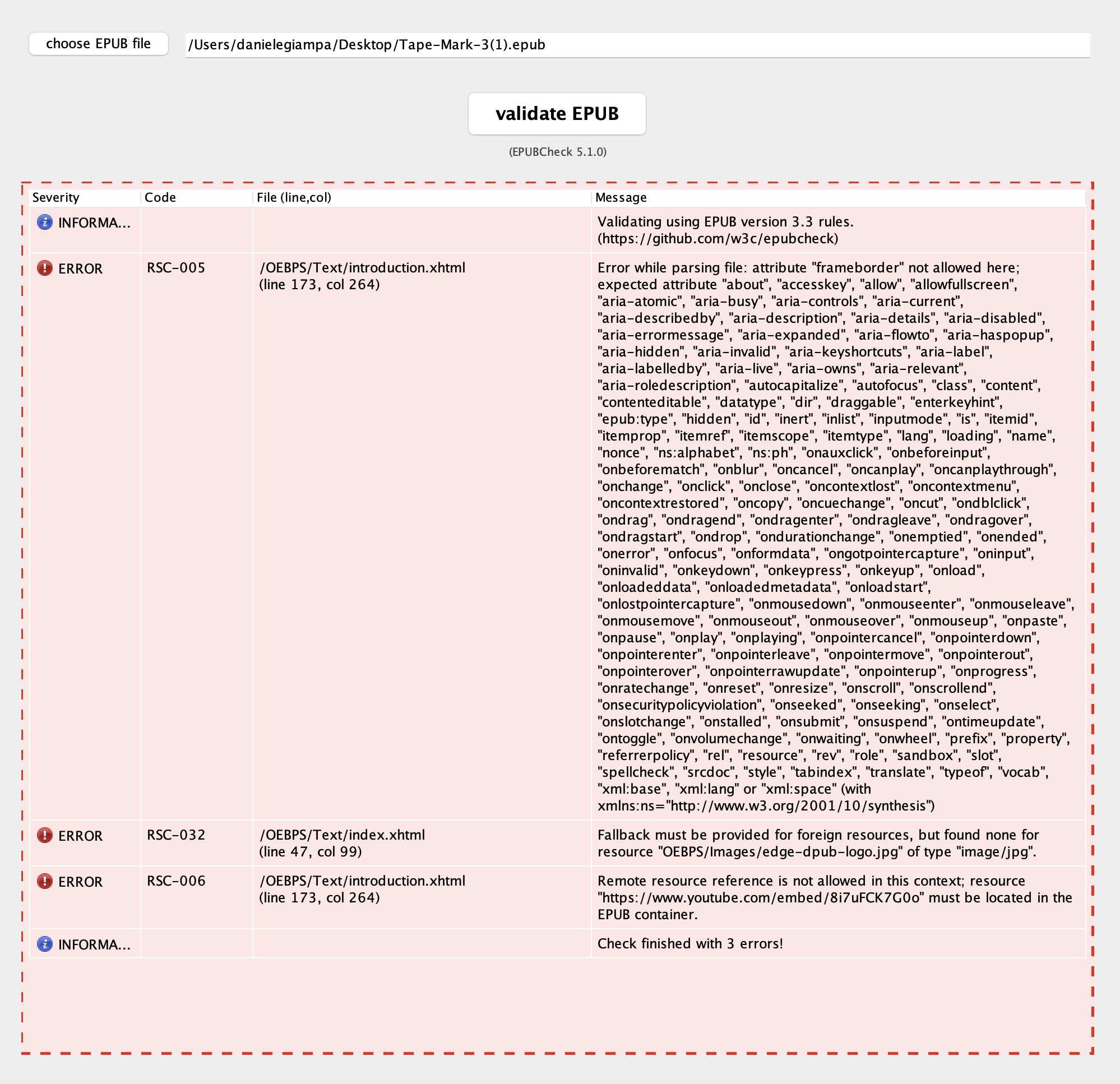
Task: Click the RSC-032 red error icon
Action: [45, 836]
